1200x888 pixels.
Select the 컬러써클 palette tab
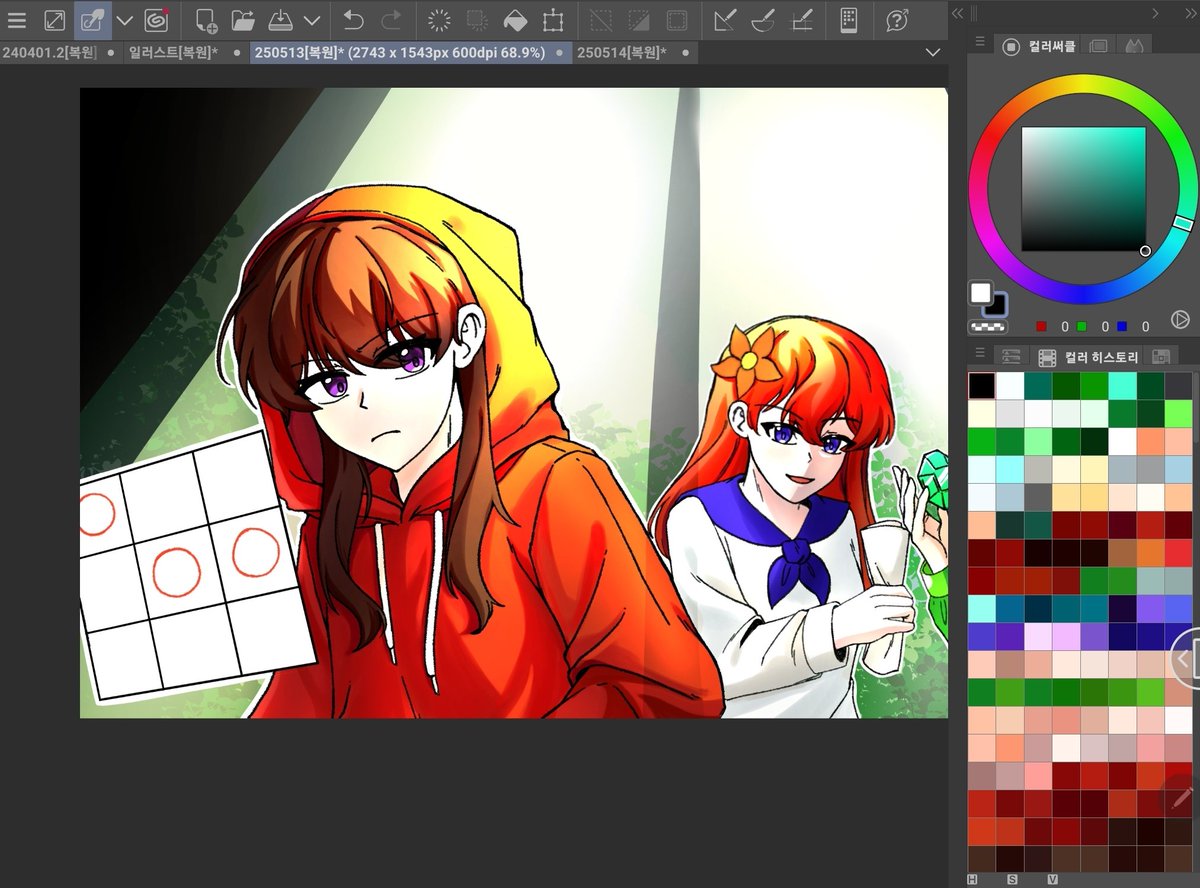click(1040, 45)
